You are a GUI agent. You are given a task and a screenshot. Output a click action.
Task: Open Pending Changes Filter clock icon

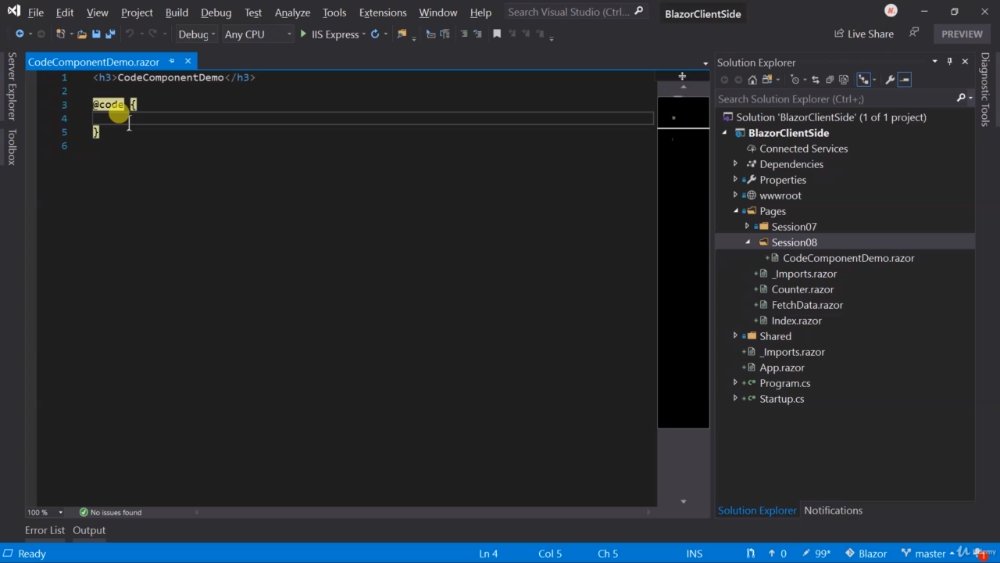[795, 80]
